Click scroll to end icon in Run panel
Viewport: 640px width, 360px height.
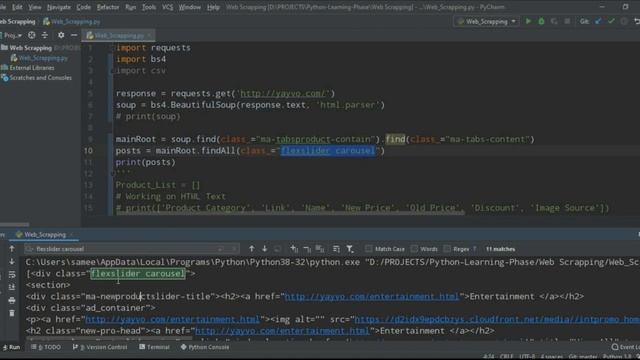click(x=12, y=287)
